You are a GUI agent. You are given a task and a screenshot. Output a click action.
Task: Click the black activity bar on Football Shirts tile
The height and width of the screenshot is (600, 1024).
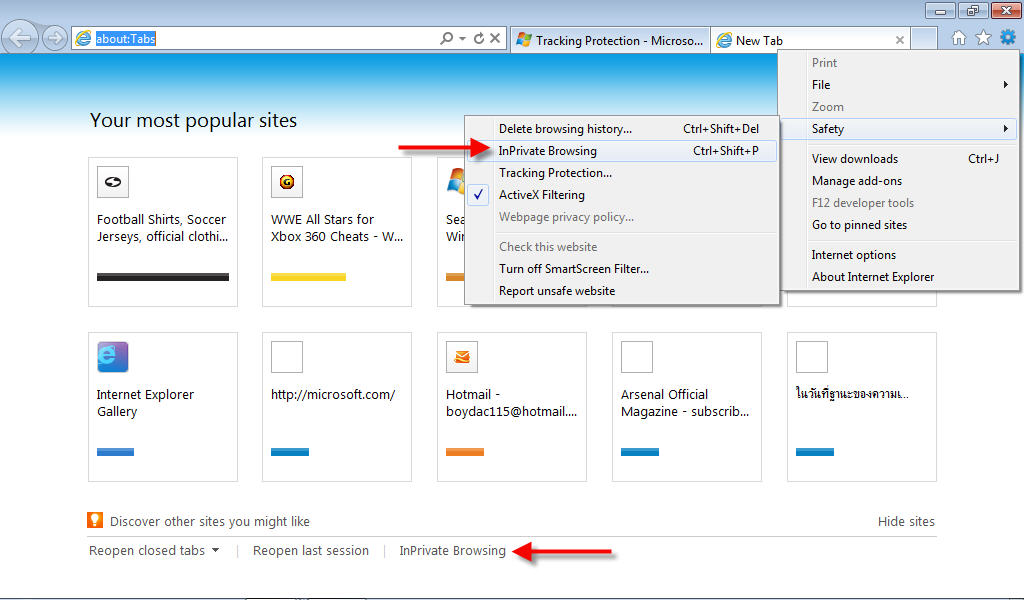[x=163, y=277]
